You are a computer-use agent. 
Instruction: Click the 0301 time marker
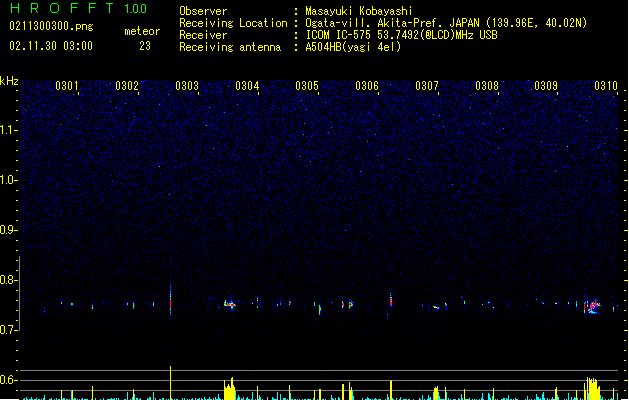[67, 86]
